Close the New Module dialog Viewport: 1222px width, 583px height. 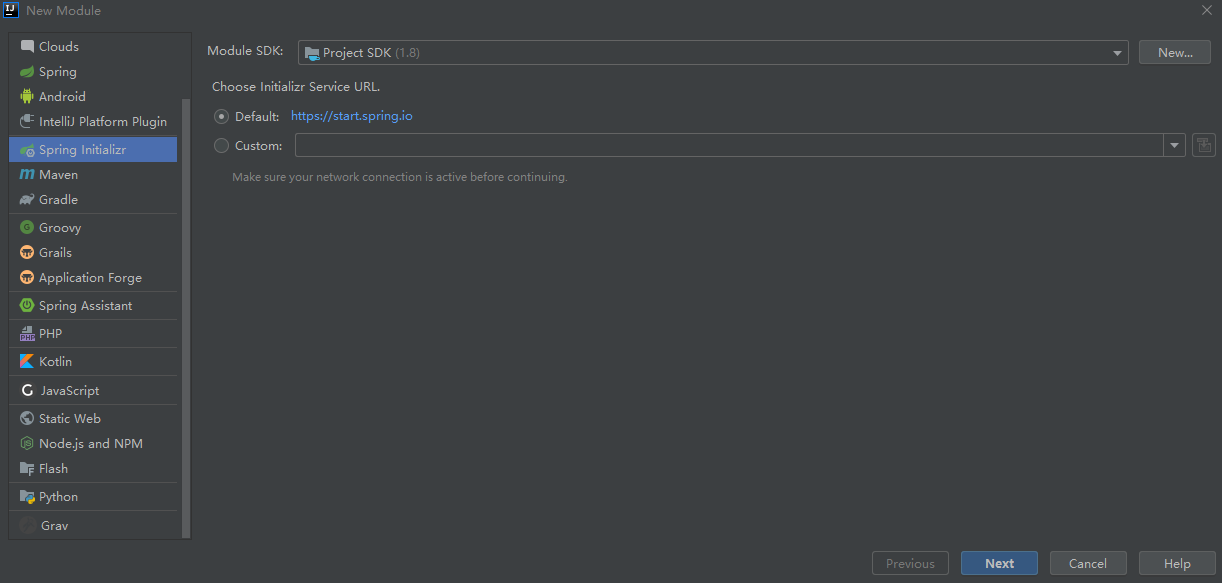tap(1206, 10)
